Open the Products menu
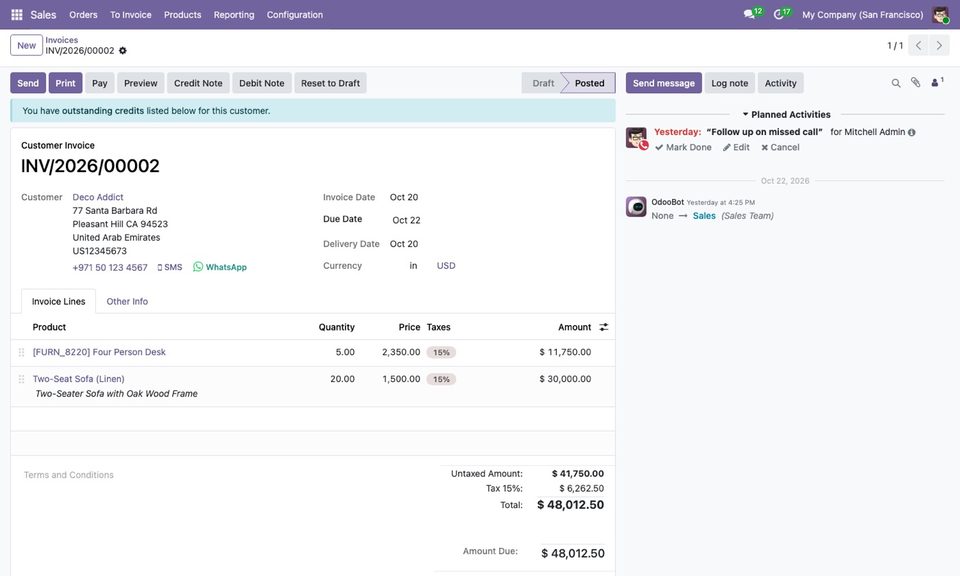Screen dimensions: 960x576 pos(182,15)
